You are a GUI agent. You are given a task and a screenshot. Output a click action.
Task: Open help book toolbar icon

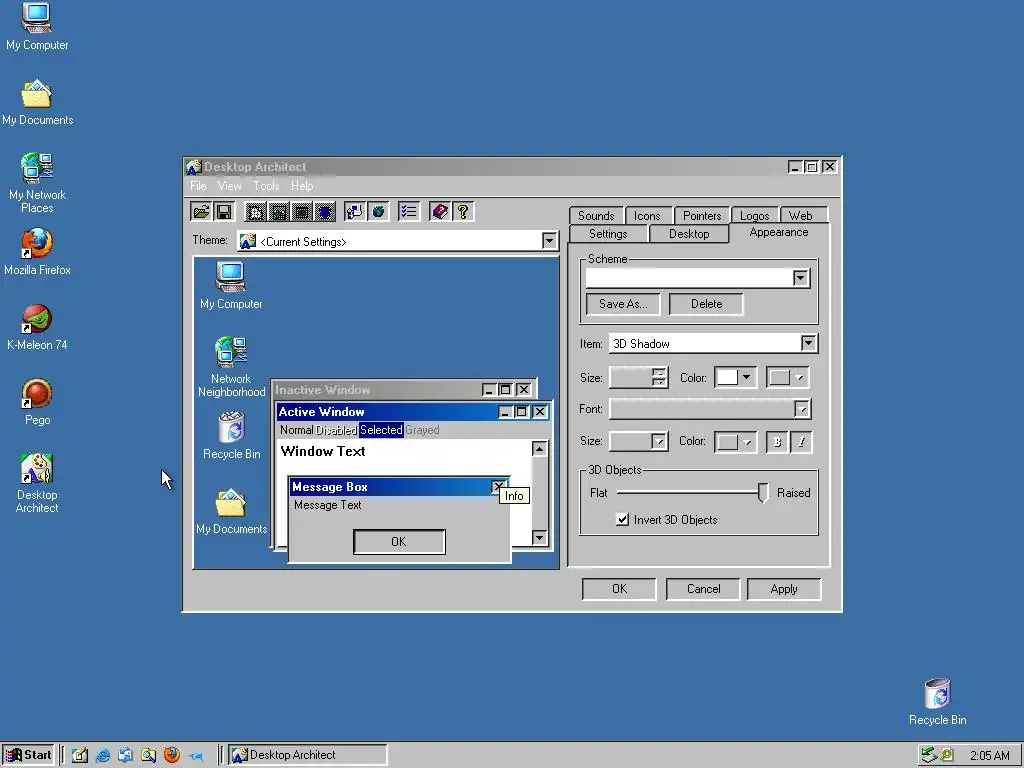click(x=440, y=212)
